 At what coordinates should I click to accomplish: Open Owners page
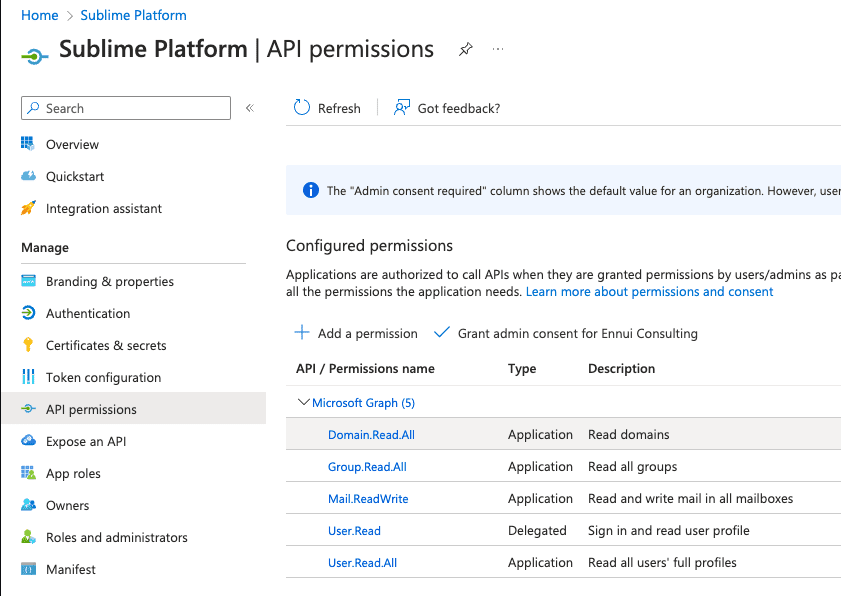(x=68, y=505)
